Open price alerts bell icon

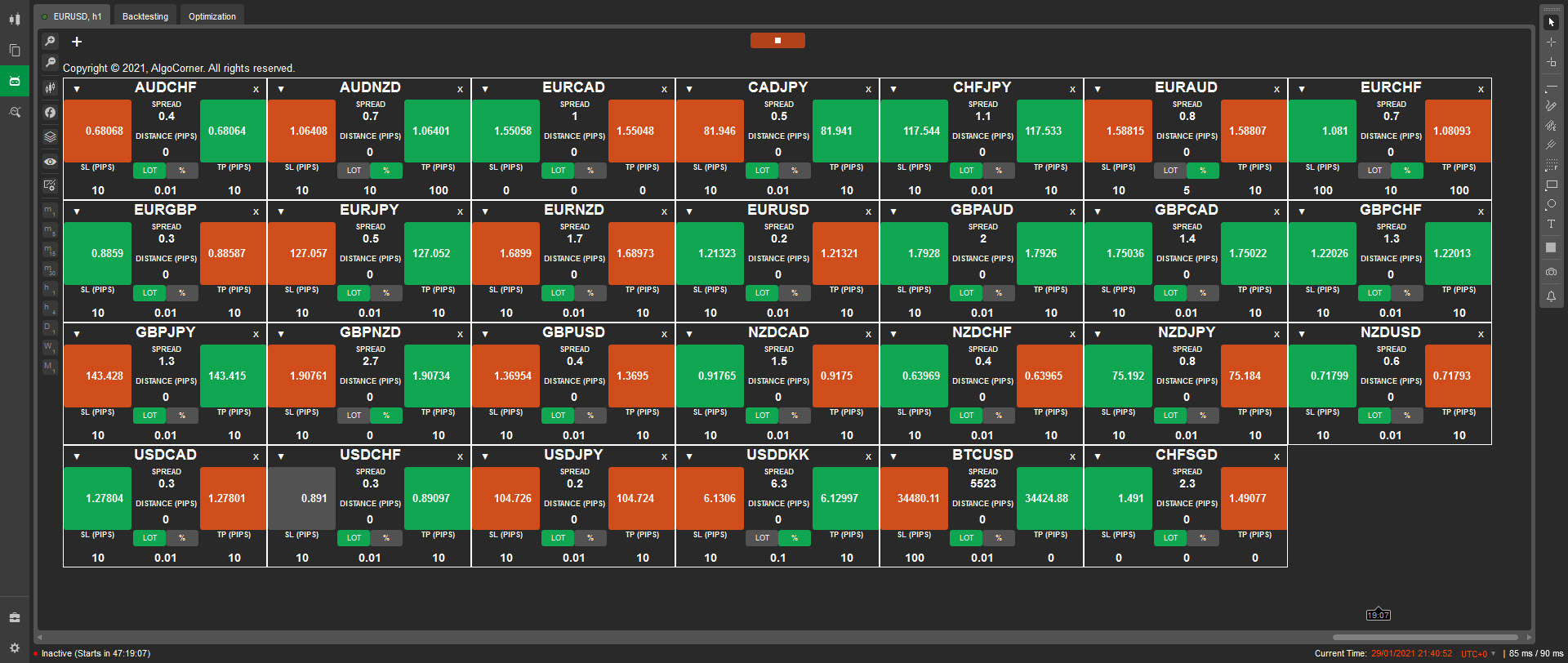point(1551,296)
